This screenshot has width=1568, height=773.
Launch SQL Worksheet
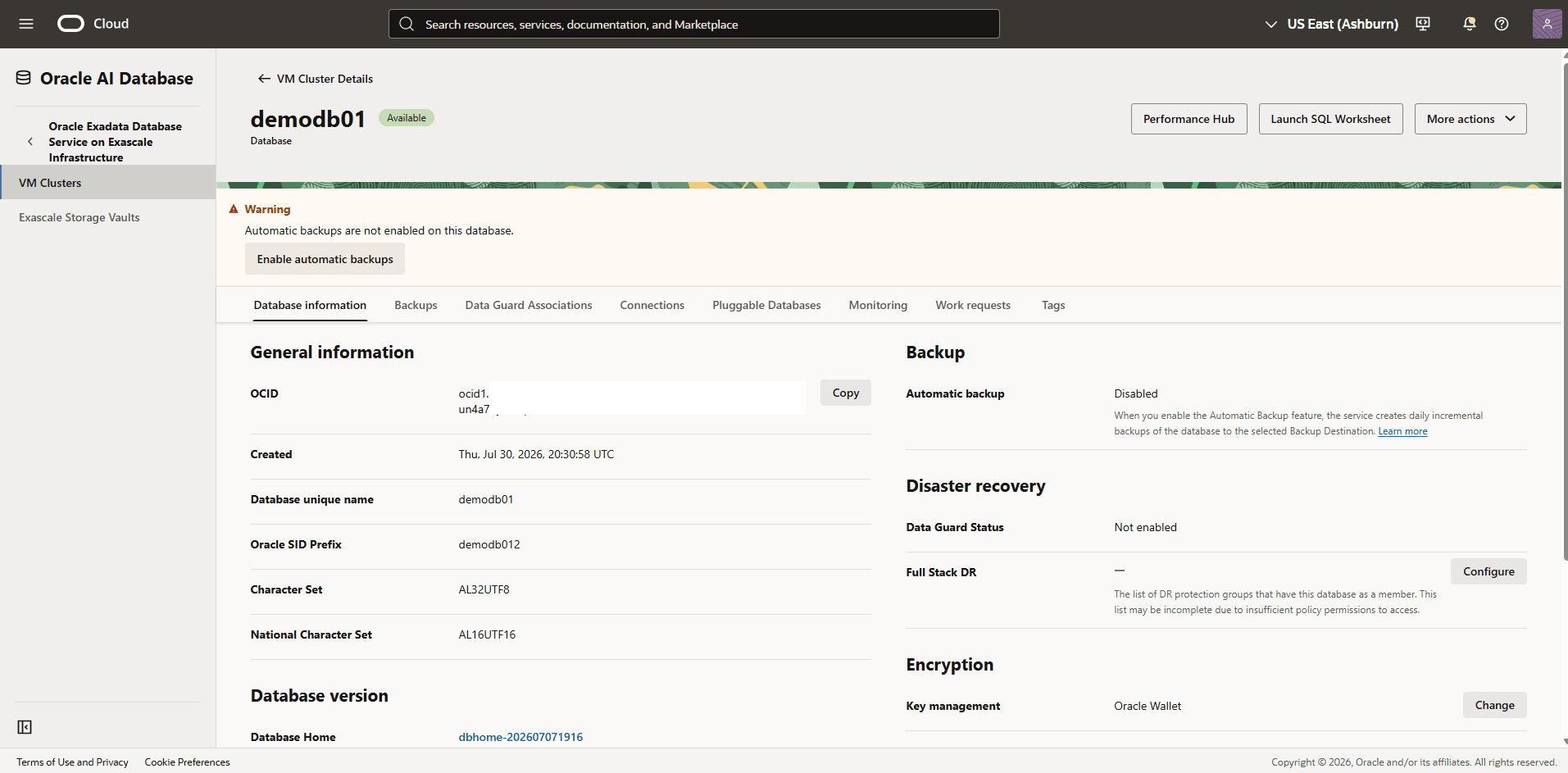[x=1331, y=119]
